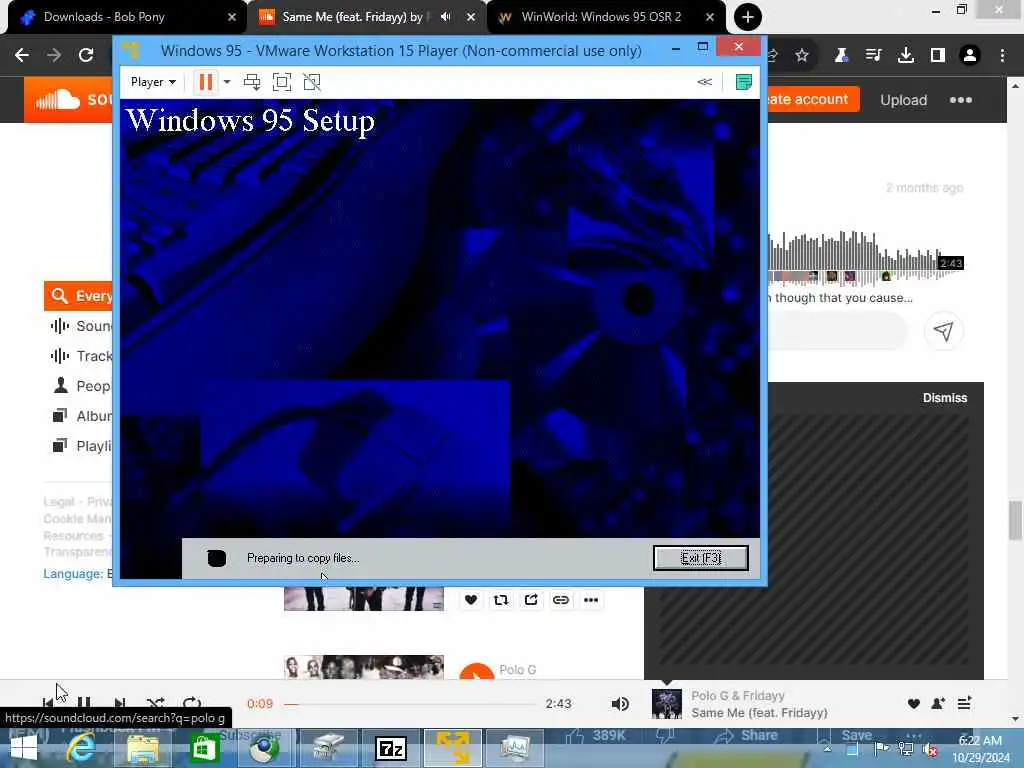Open File Explorer from taskbar
1024x768 pixels.
(x=142, y=748)
